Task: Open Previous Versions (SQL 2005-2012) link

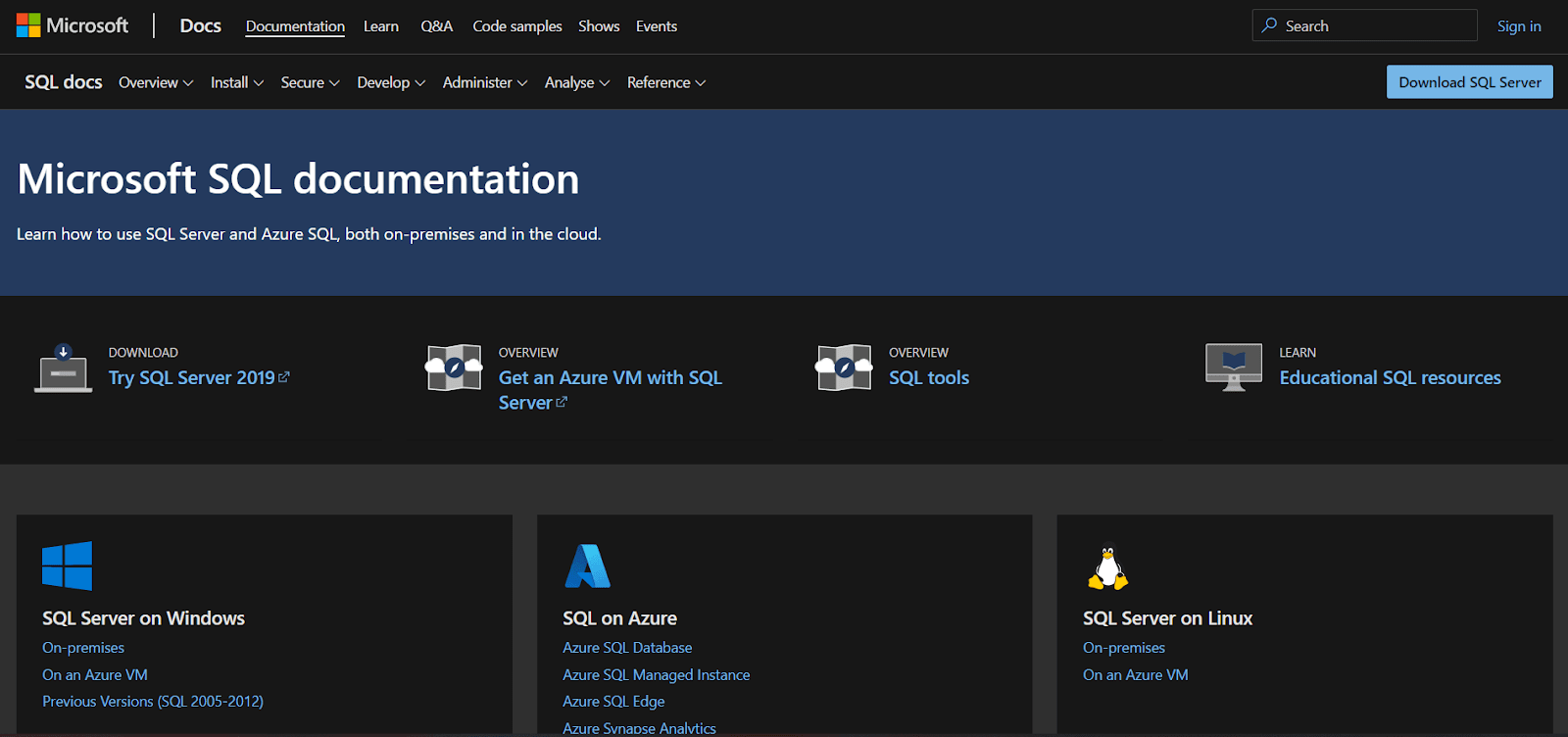Action: click(x=153, y=702)
